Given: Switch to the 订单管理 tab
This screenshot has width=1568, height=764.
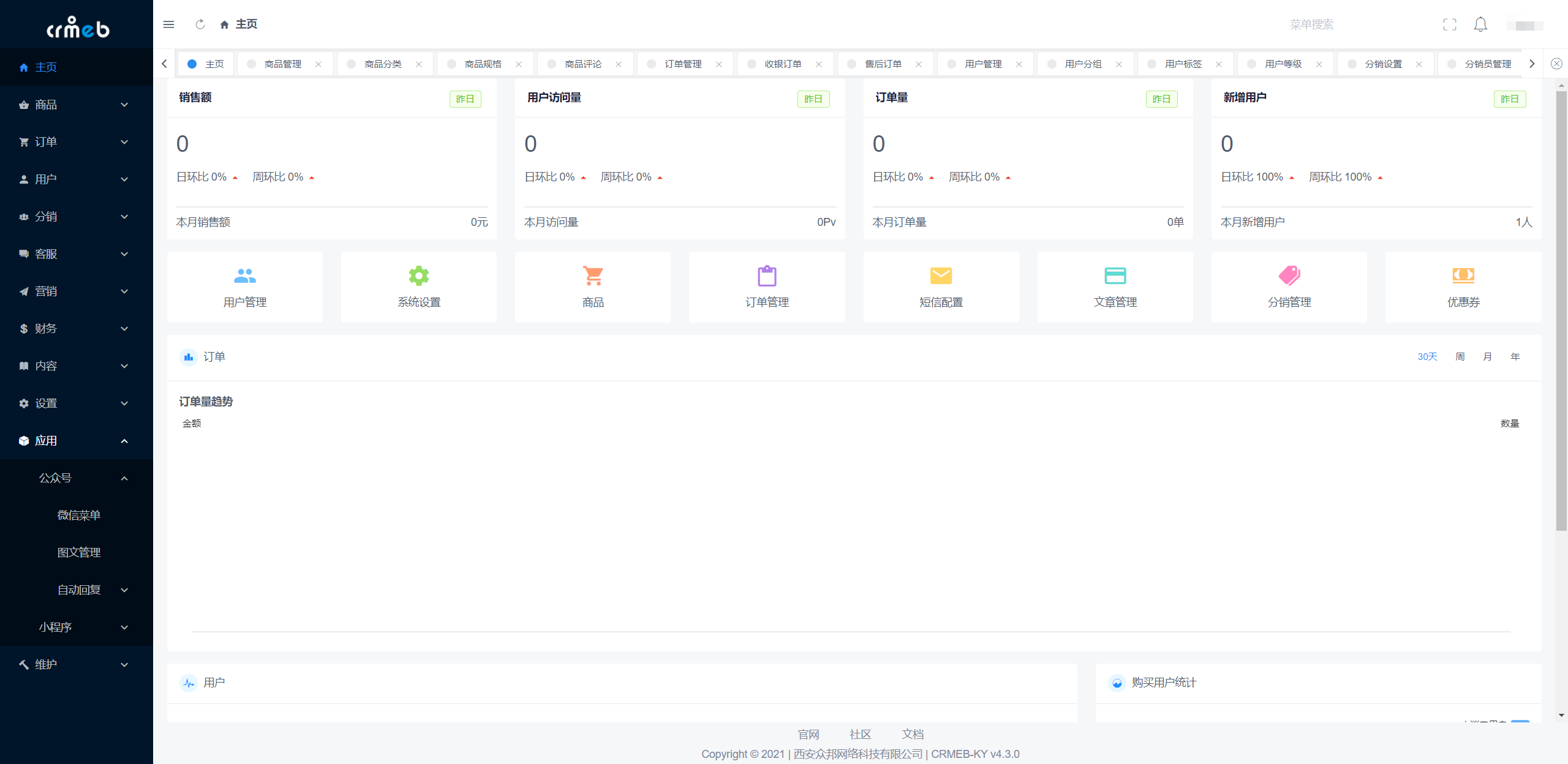Looking at the screenshot, I should (x=683, y=64).
